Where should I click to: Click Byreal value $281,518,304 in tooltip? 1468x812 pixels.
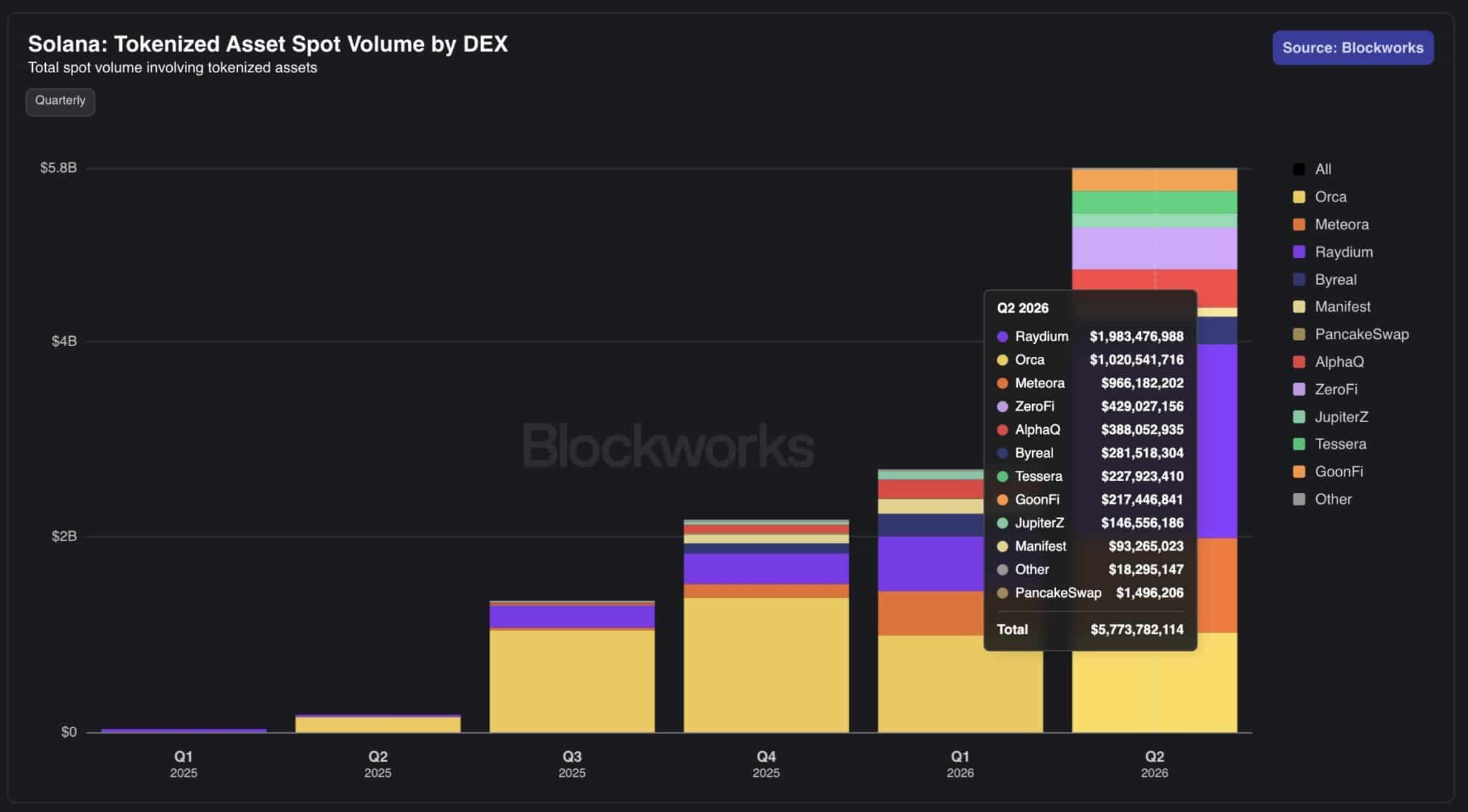pos(1142,453)
